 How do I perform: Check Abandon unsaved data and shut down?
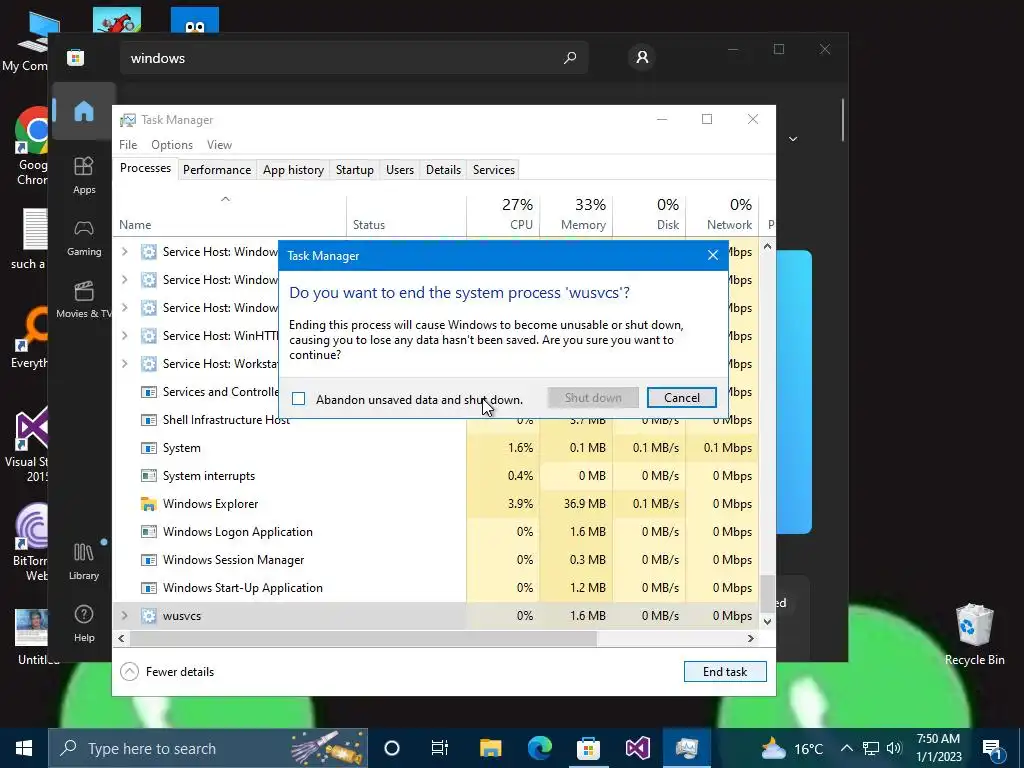point(298,398)
